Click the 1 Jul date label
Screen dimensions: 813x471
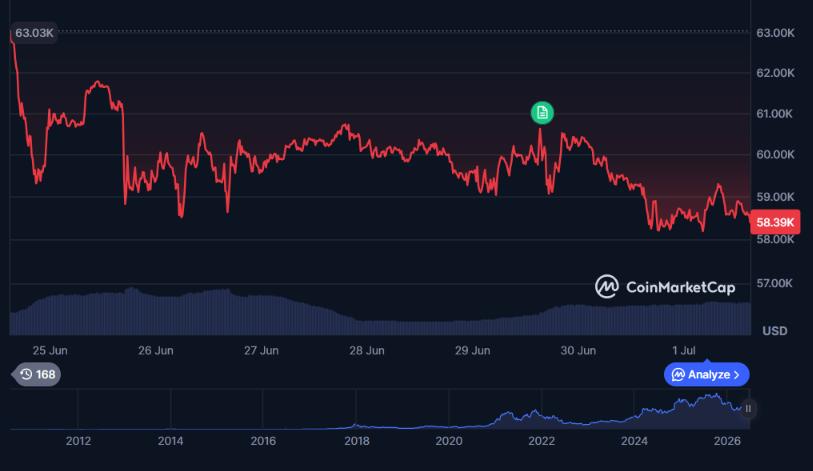click(683, 351)
